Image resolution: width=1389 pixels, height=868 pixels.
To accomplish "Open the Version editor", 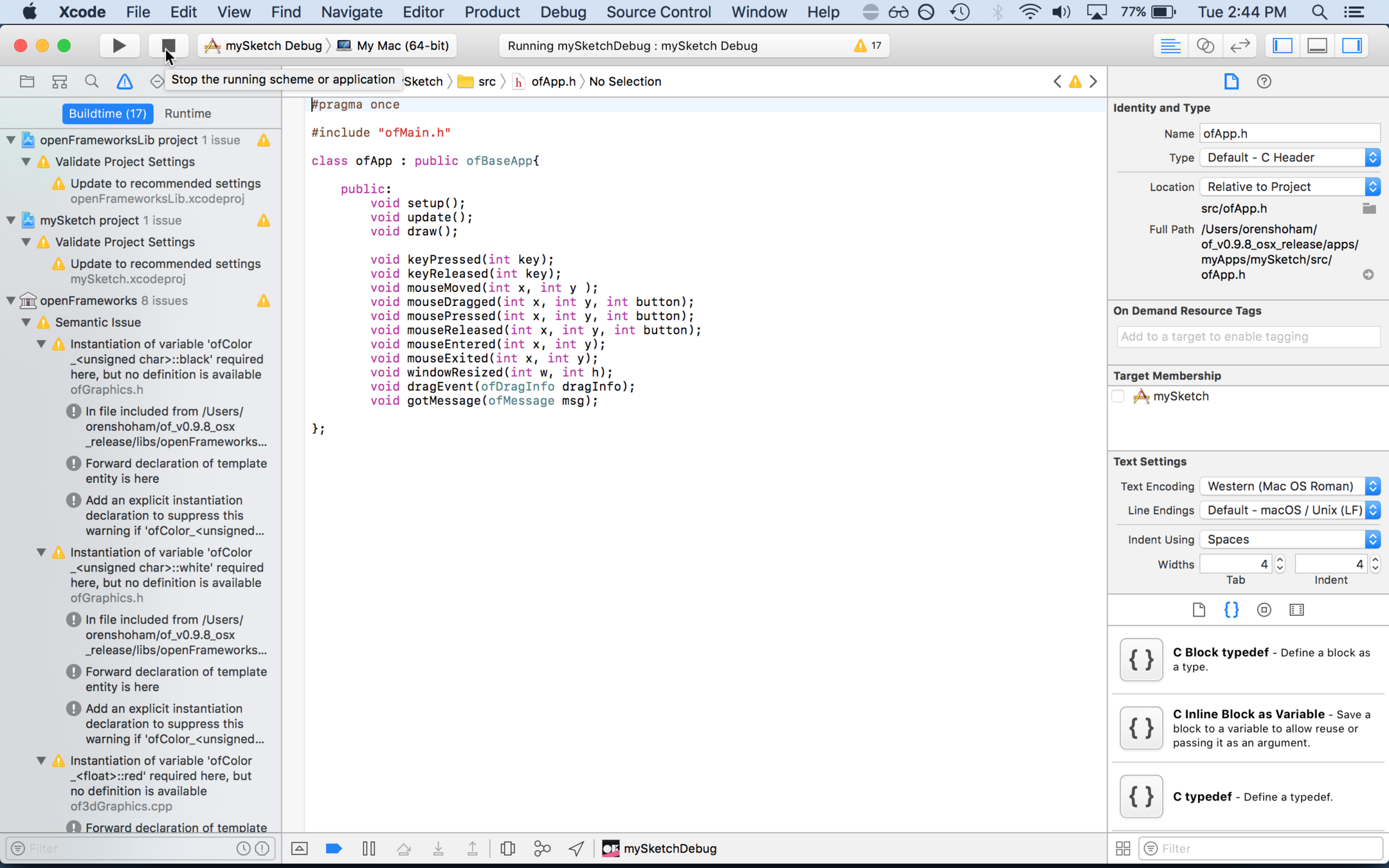I will coord(1240,46).
